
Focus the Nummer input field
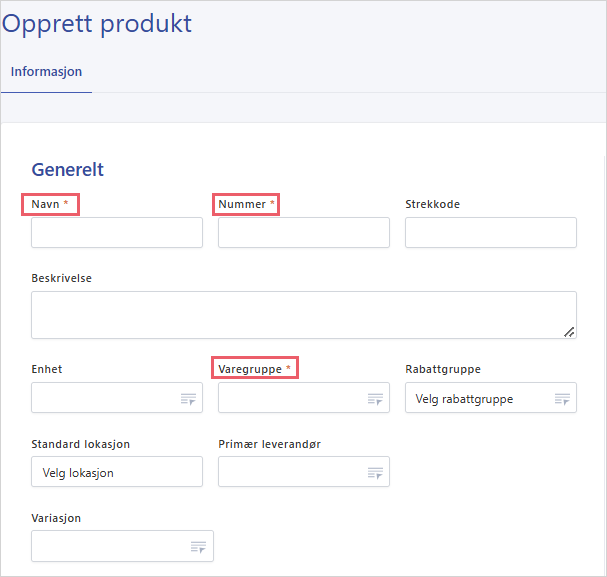tap(303, 233)
